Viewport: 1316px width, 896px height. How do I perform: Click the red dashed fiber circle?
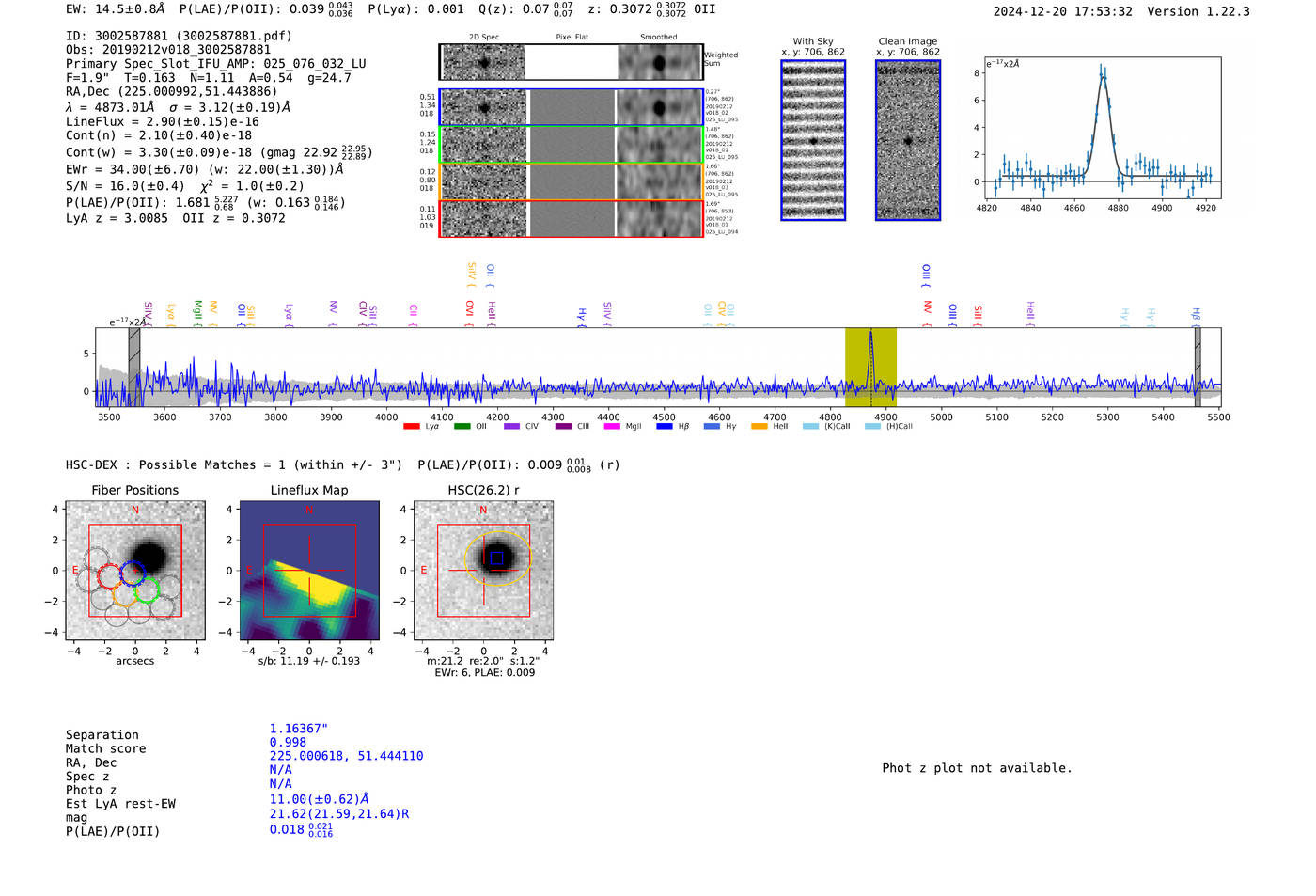[x=110, y=577]
